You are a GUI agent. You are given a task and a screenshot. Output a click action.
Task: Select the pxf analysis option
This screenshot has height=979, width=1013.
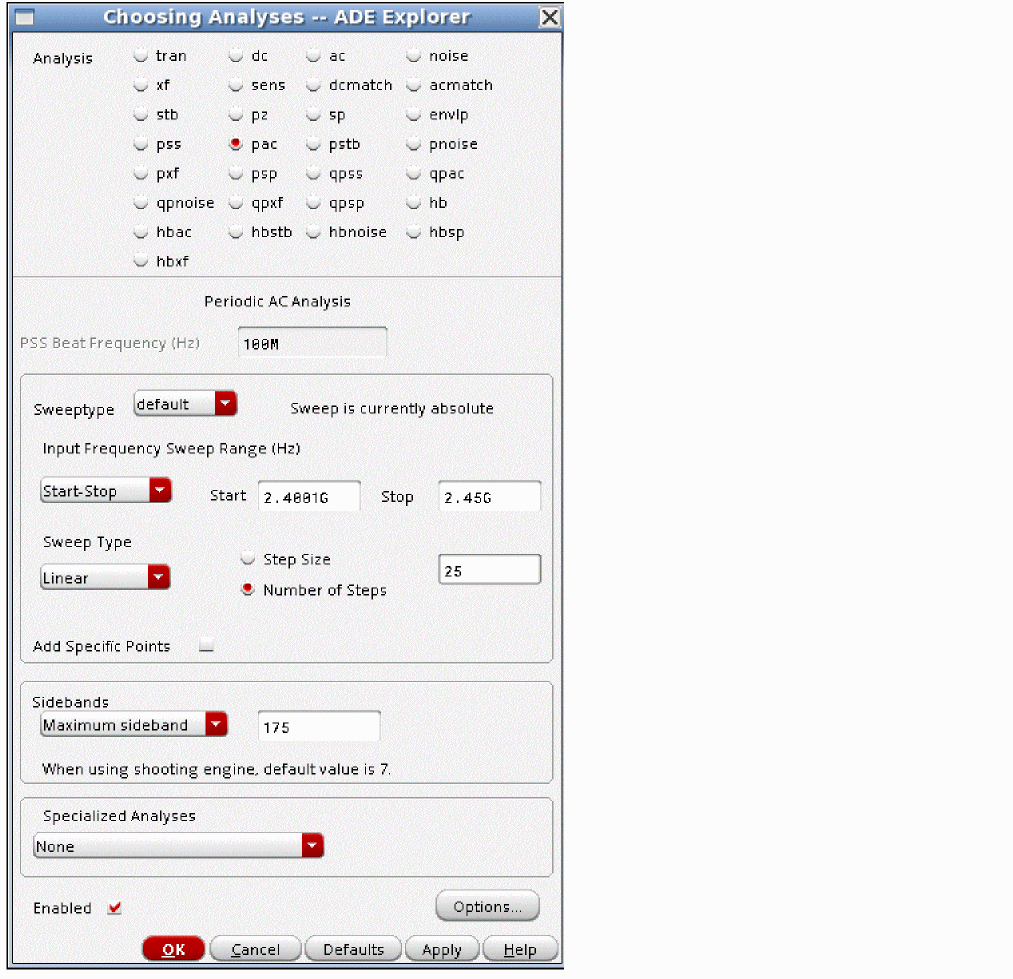pos(141,173)
